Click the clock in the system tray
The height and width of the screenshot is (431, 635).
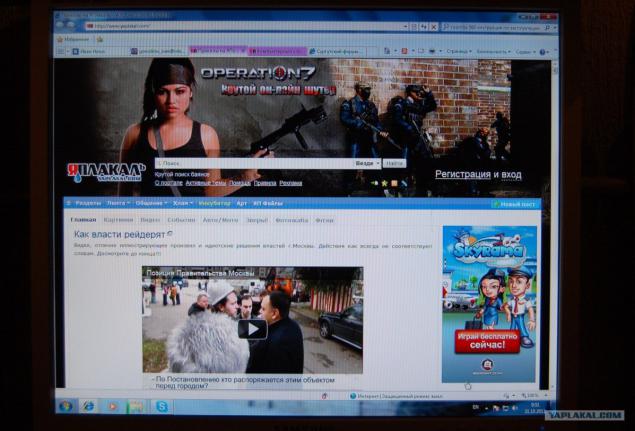(x=534, y=408)
